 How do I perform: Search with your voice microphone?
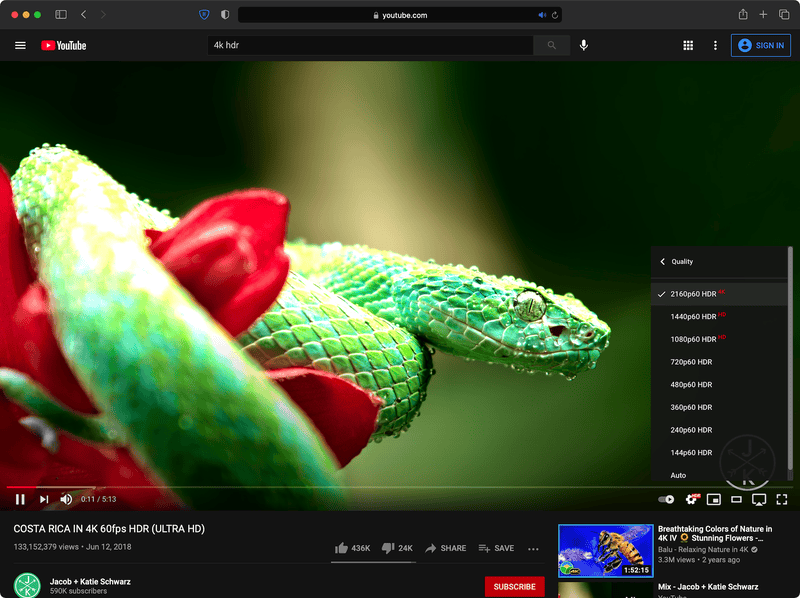[584, 45]
